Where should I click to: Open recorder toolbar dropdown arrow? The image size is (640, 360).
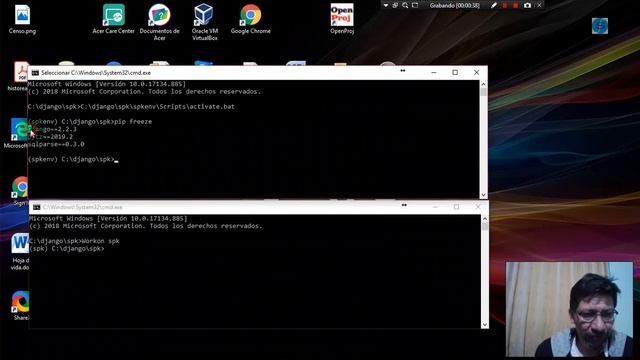point(386,5)
